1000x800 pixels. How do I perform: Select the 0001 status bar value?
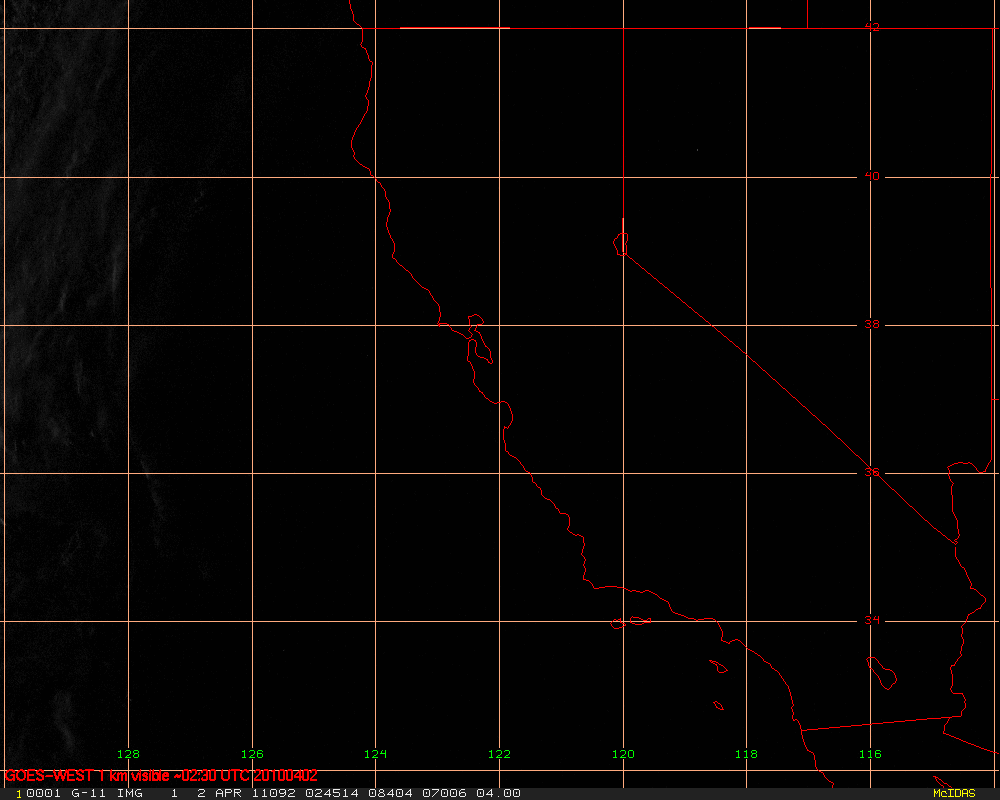(43, 793)
